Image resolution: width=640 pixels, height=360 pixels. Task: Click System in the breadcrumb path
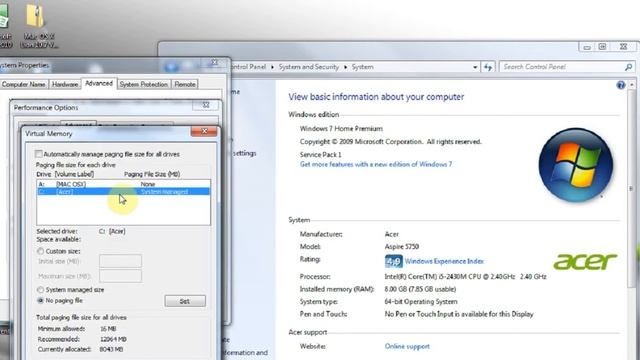[x=362, y=67]
